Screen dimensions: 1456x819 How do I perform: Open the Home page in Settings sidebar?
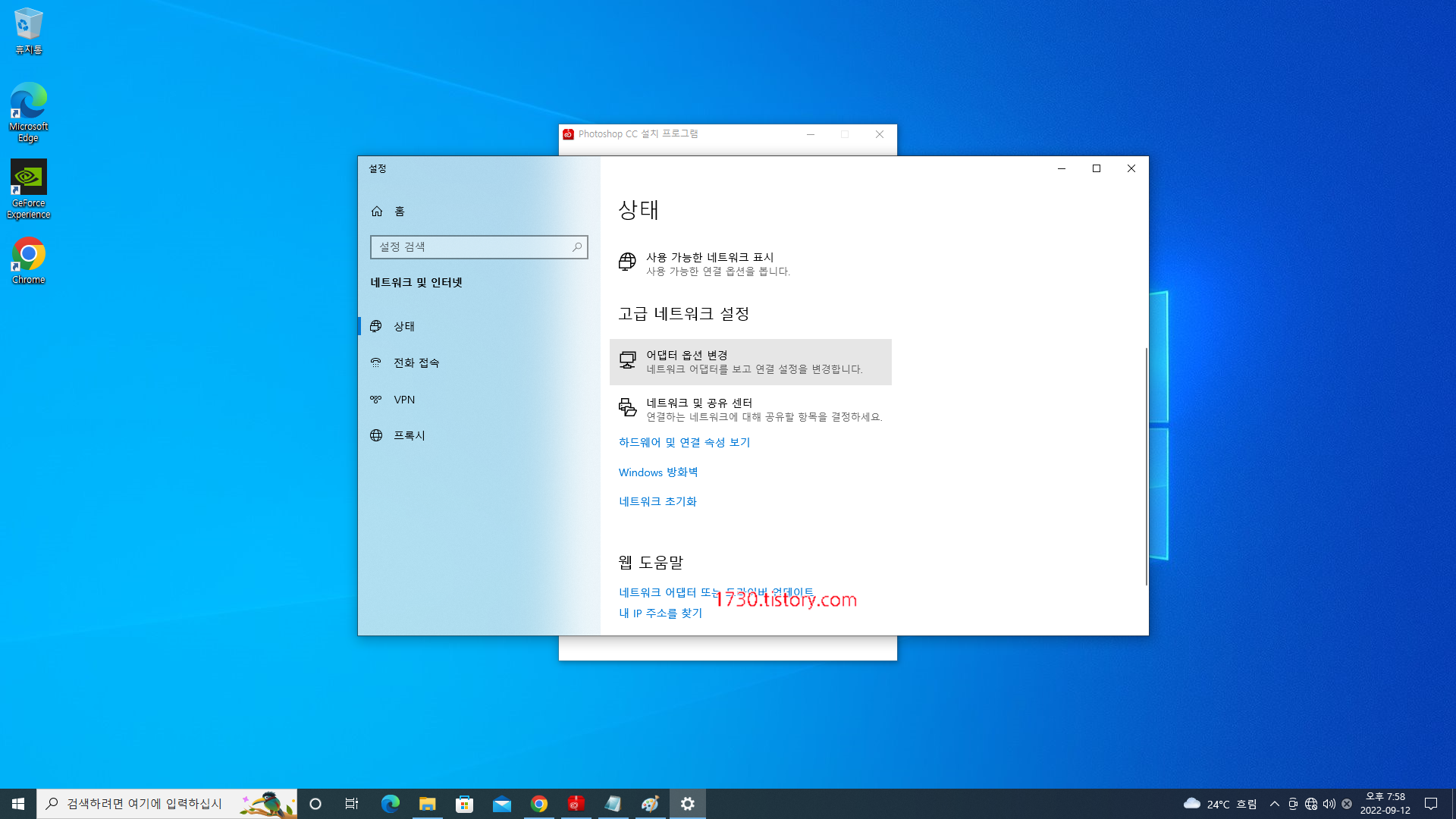coord(399,212)
